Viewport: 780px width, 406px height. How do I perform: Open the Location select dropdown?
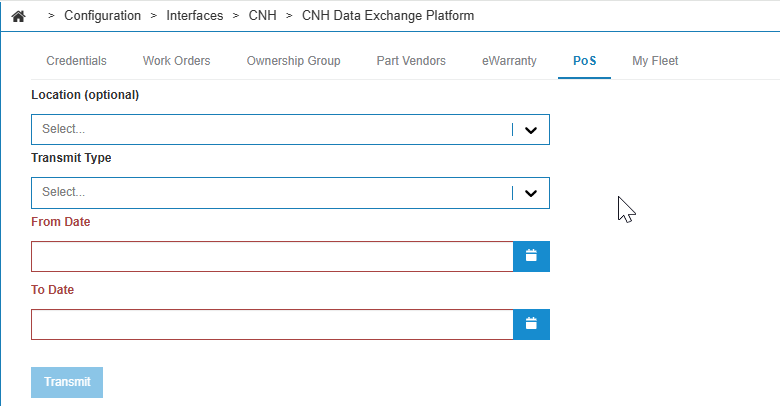pos(270,130)
